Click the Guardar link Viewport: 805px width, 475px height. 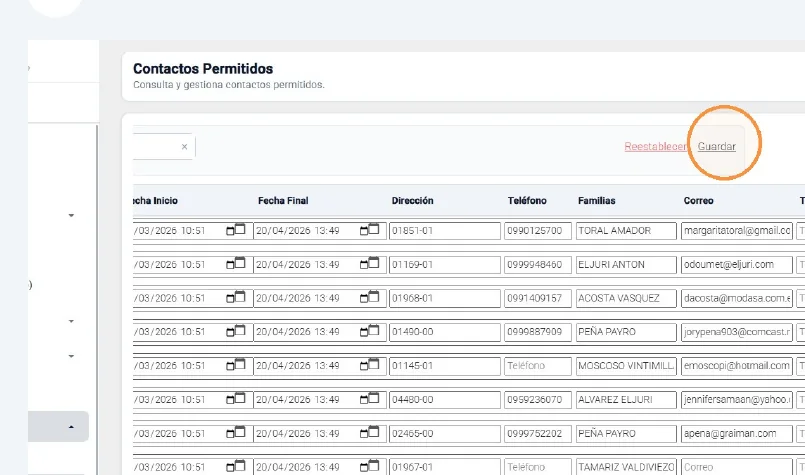click(716, 146)
